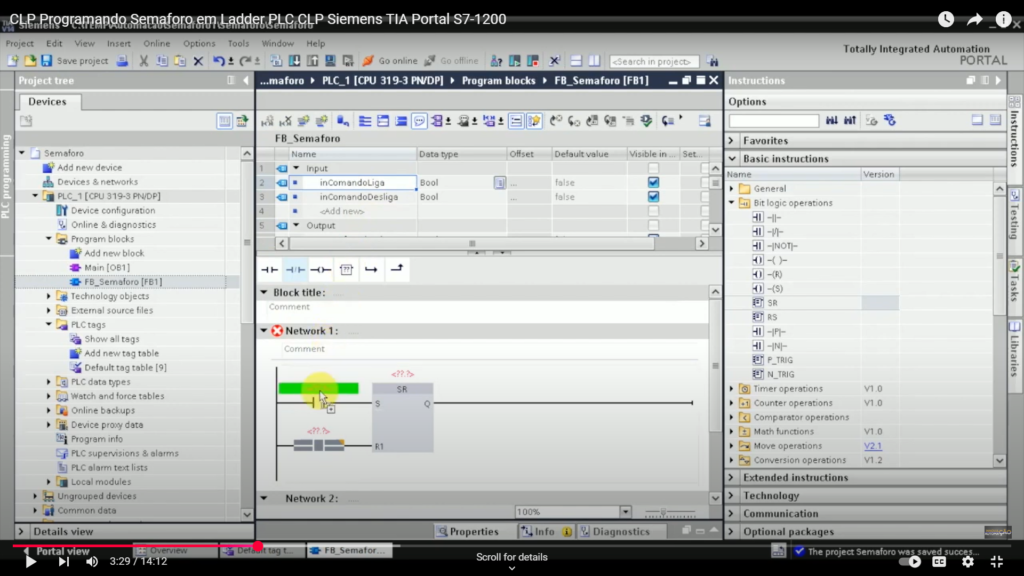The height and width of the screenshot is (576, 1024).
Task: Insert normally open contact from favorites bar
Action: click(270, 269)
